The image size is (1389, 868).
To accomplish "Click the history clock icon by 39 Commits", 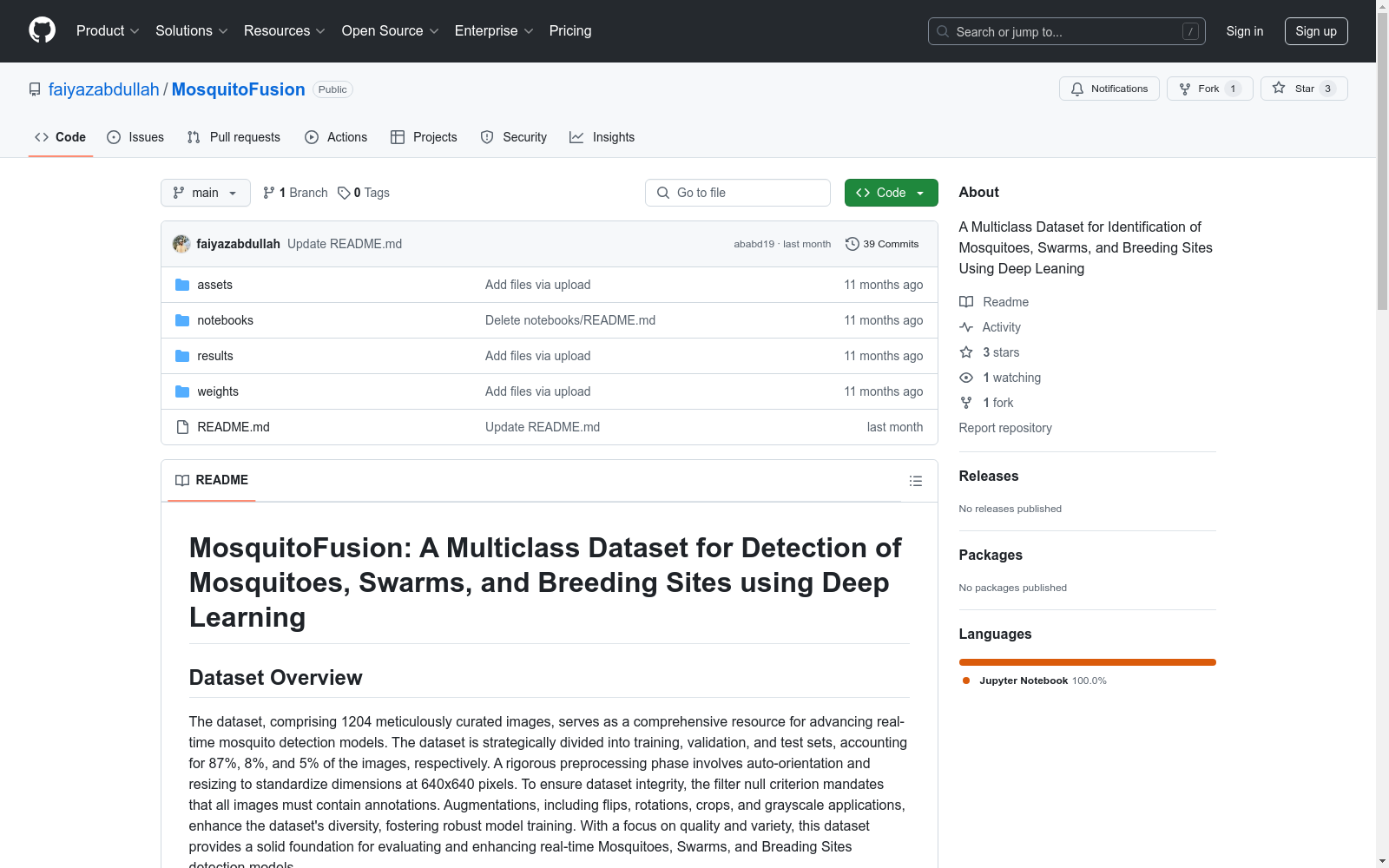I will click(x=852, y=244).
